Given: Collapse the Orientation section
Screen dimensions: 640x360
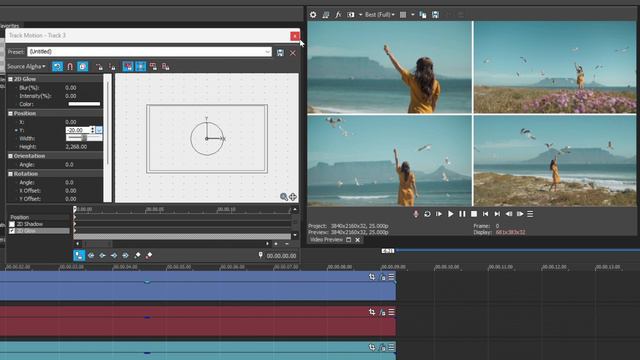Looking at the screenshot, I should click(x=11, y=156).
